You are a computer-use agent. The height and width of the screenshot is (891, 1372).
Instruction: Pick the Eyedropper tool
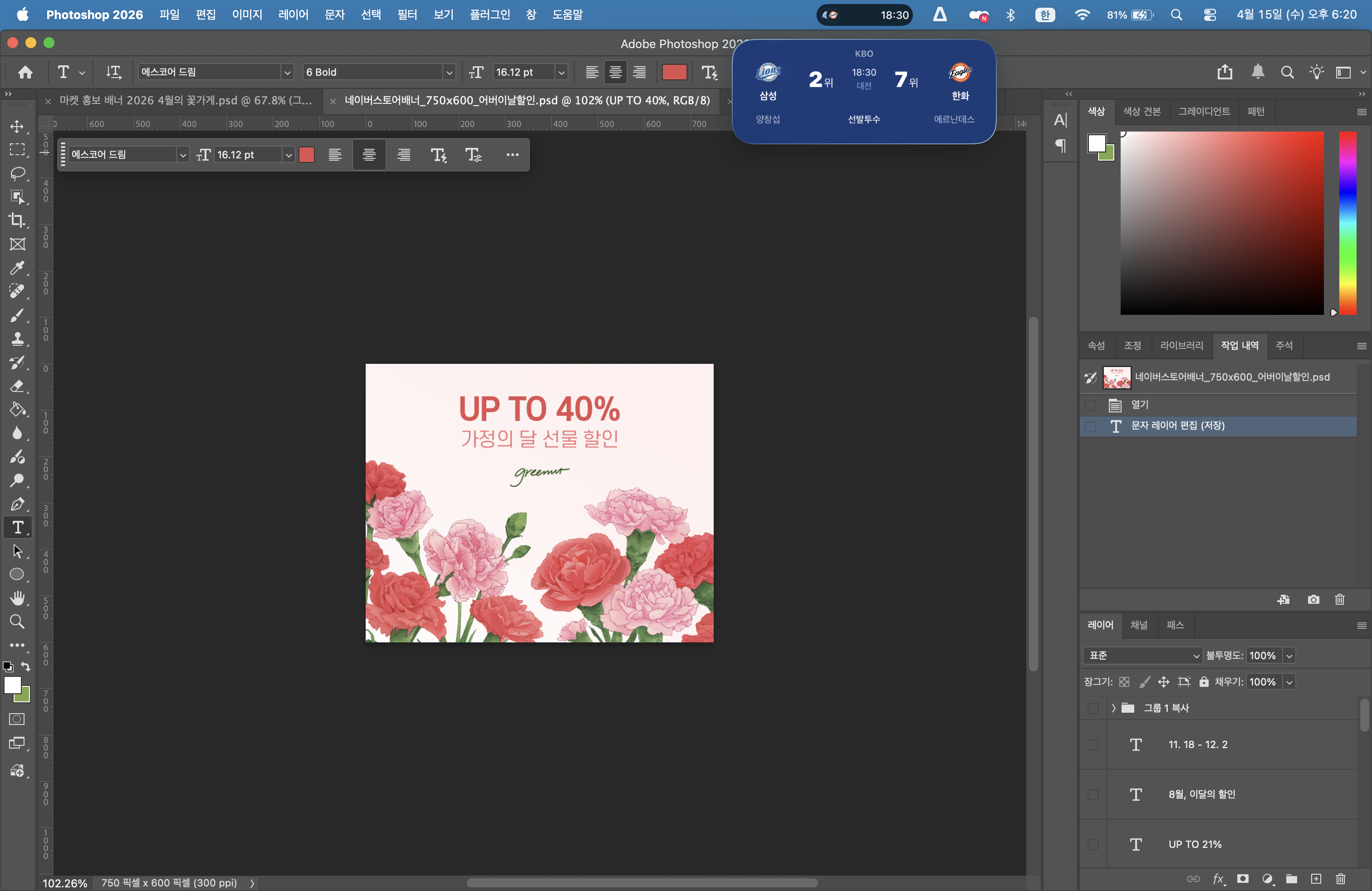[17, 268]
